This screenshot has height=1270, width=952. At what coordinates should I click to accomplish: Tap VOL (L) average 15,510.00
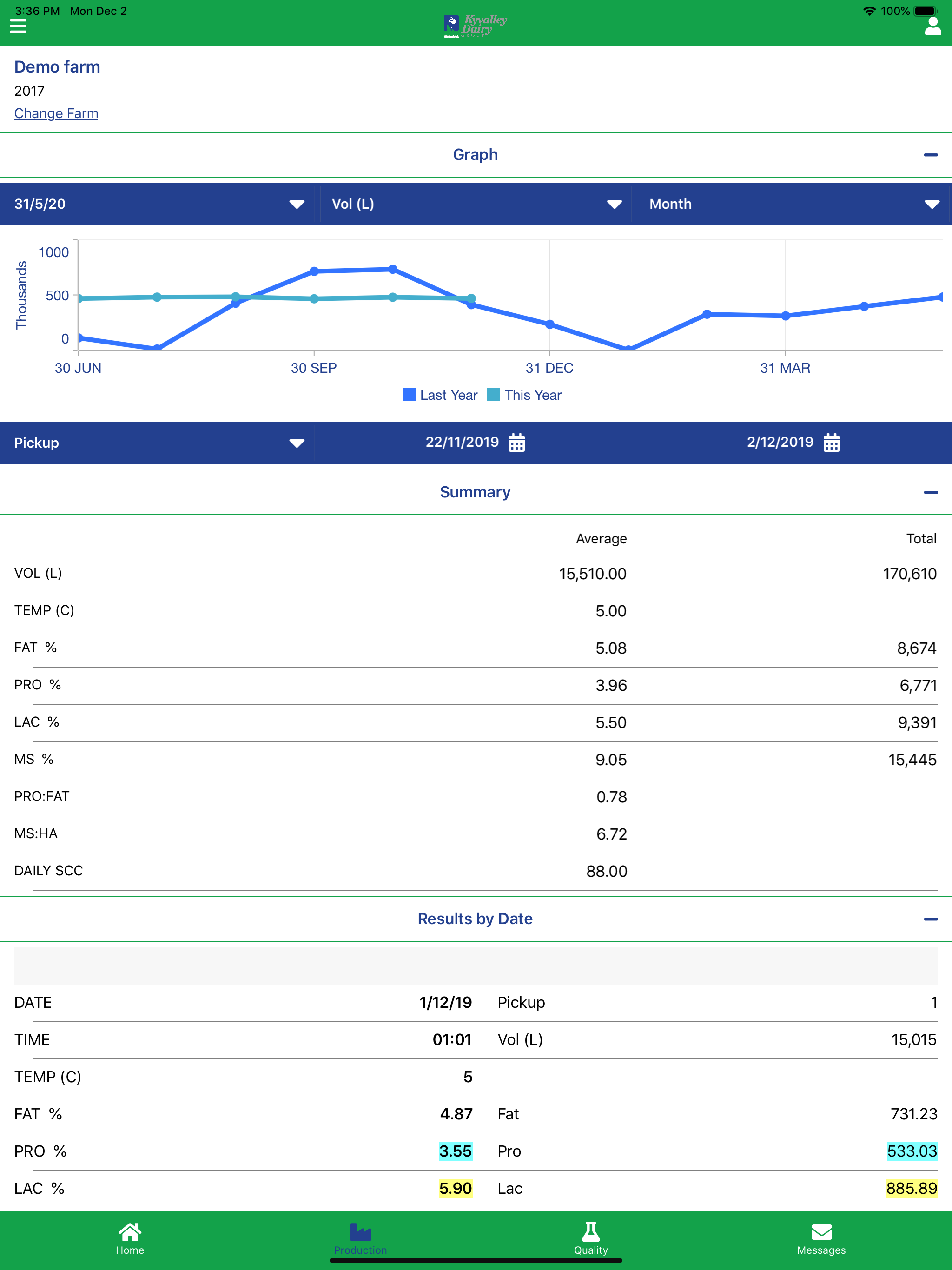click(x=593, y=574)
